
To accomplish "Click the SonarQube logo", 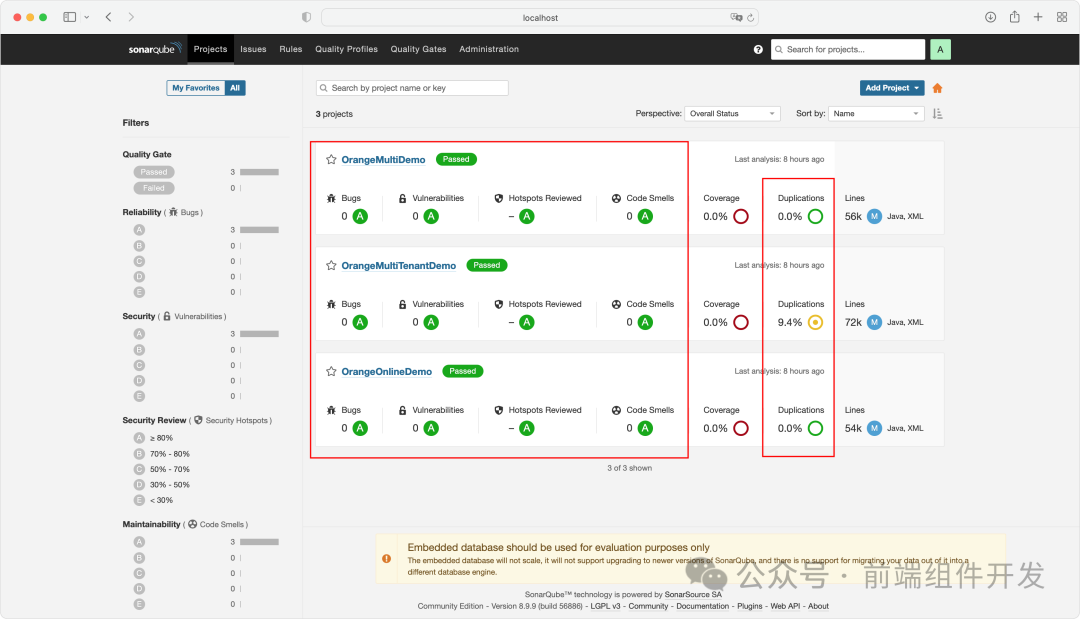I will (x=155, y=49).
